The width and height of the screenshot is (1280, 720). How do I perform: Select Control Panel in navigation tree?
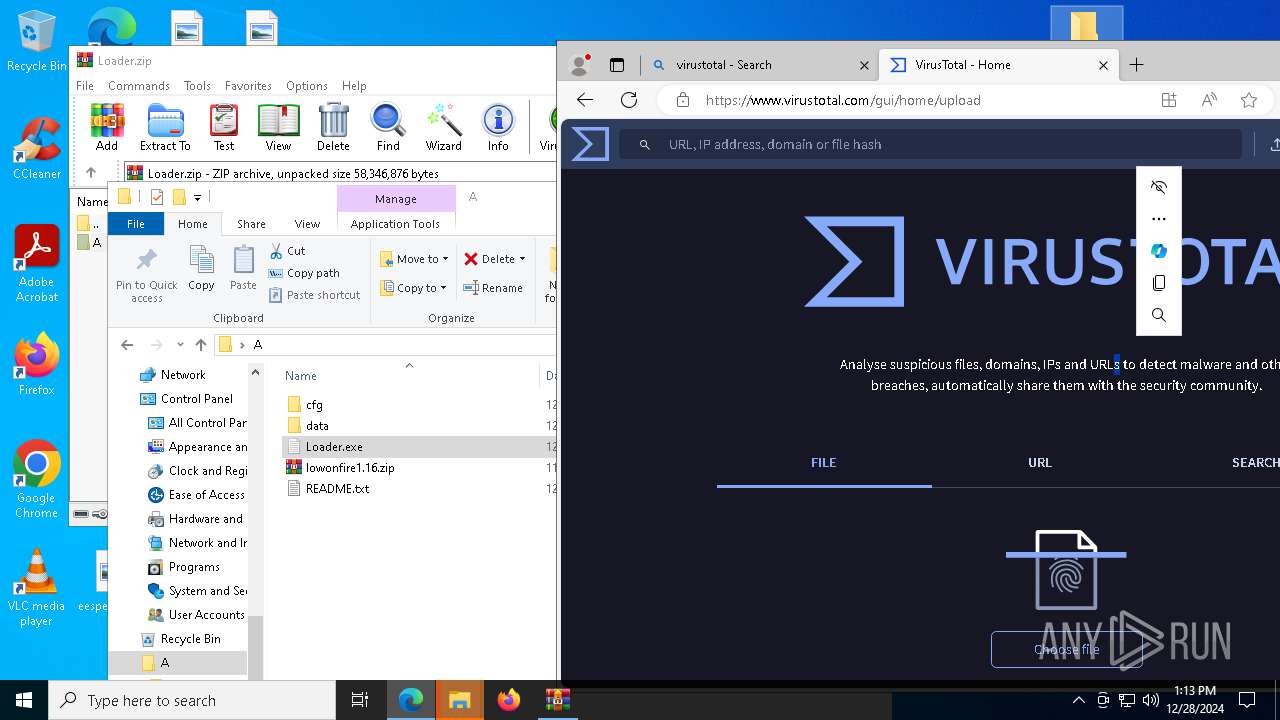tap(197, 399)
